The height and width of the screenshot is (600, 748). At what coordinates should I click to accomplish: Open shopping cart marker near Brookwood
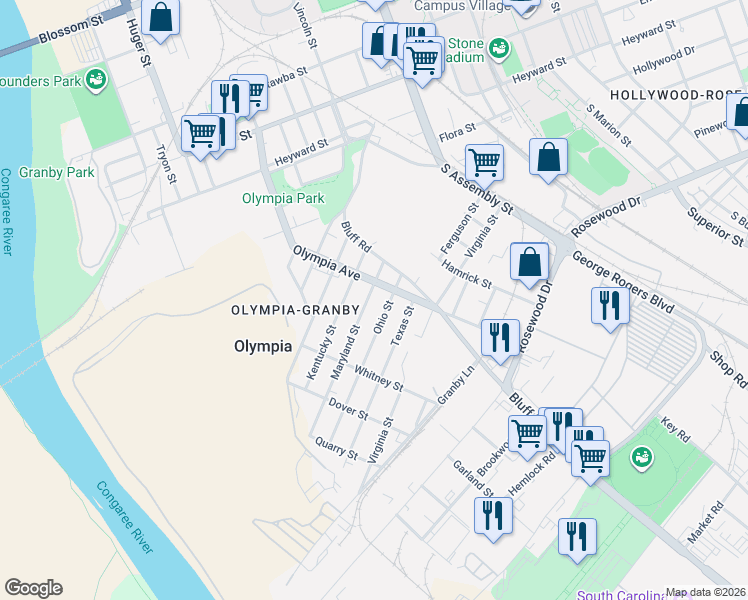point(527,434)
